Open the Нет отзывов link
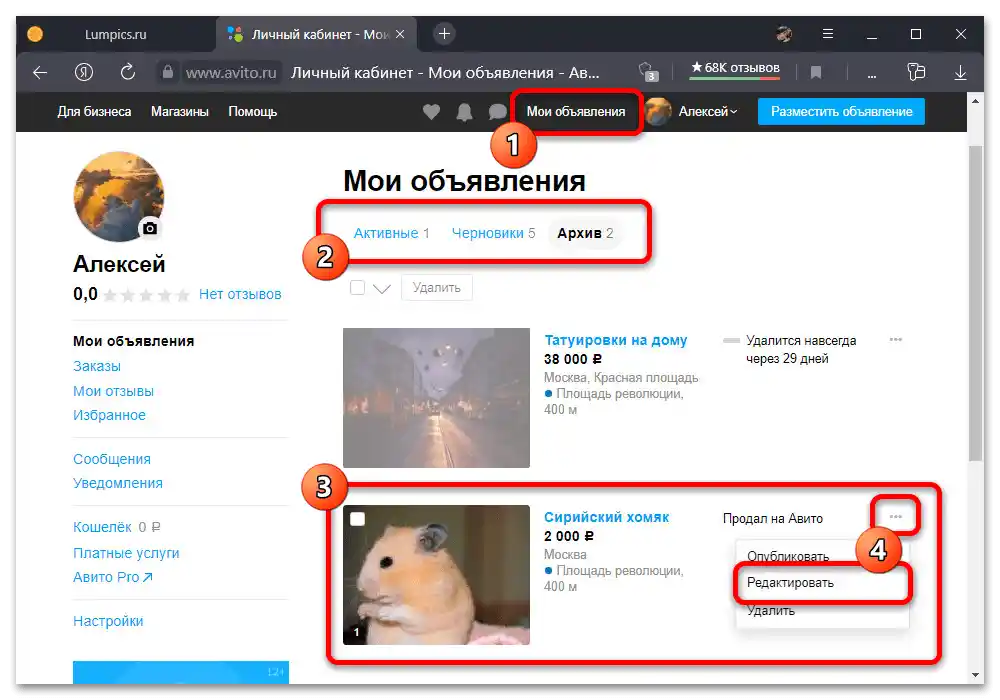Image resolution: width=1000 pixels, height=700 pixels. [240, 294]
